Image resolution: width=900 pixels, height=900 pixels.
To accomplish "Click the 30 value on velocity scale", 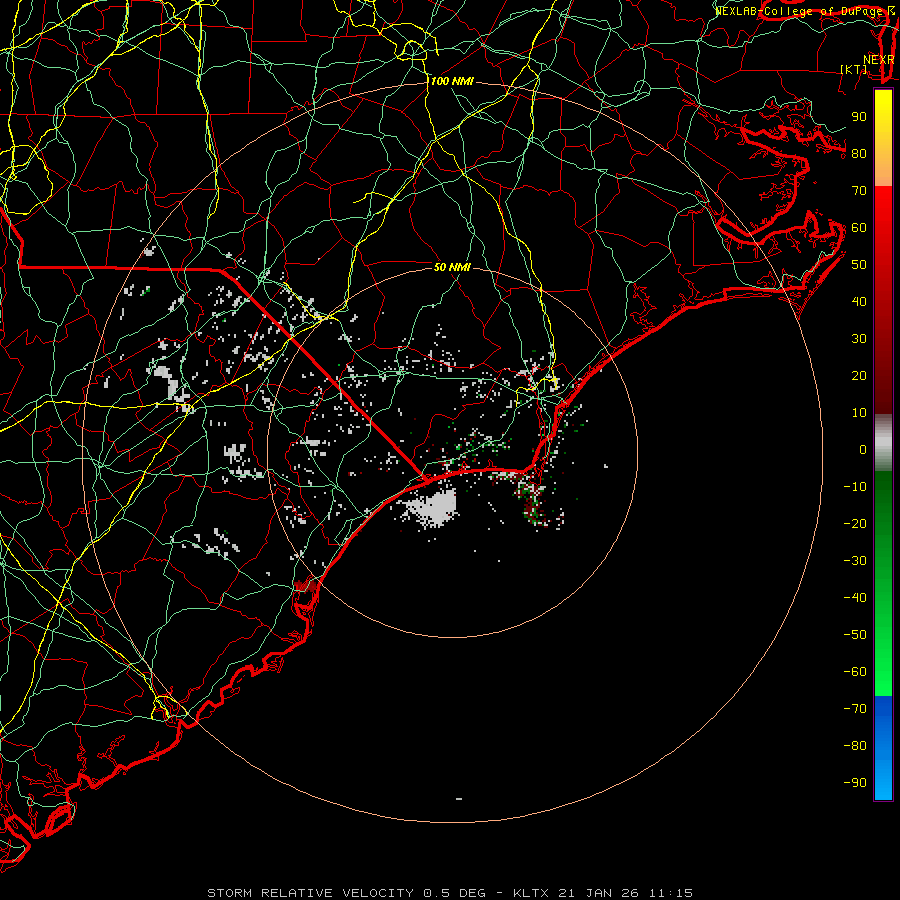I will [x=859, y=339].
